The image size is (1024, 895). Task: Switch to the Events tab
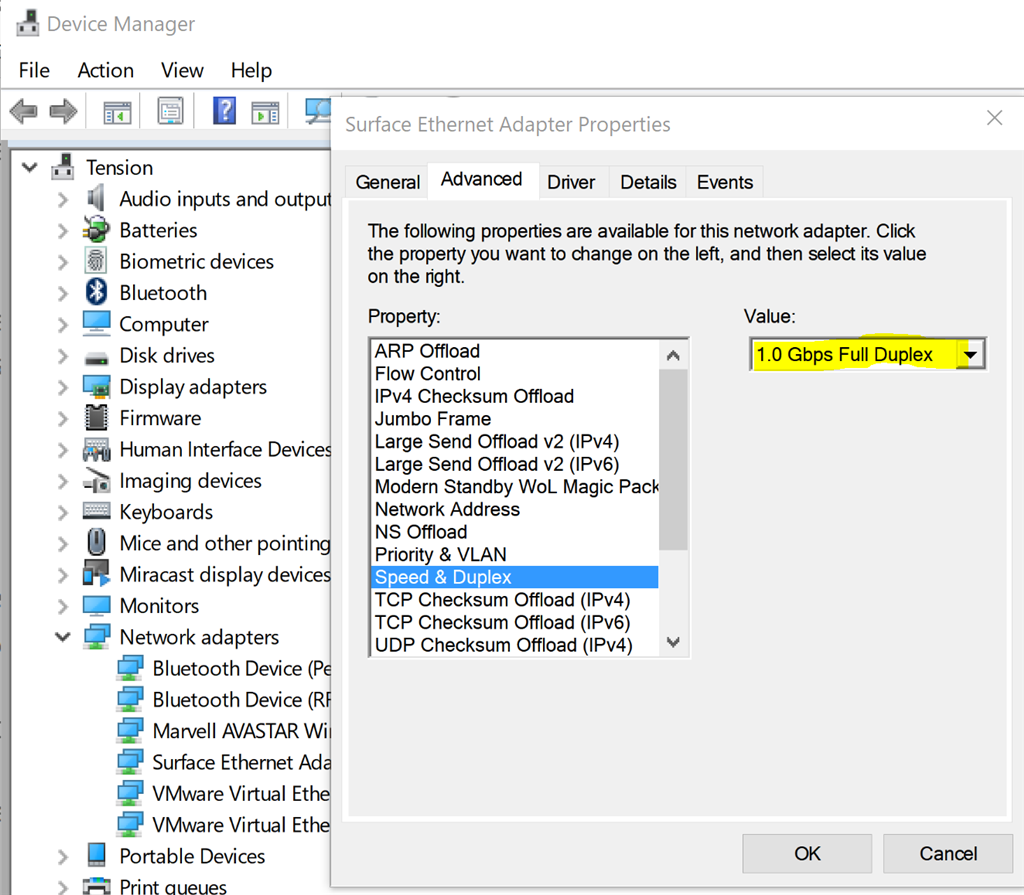724,182
